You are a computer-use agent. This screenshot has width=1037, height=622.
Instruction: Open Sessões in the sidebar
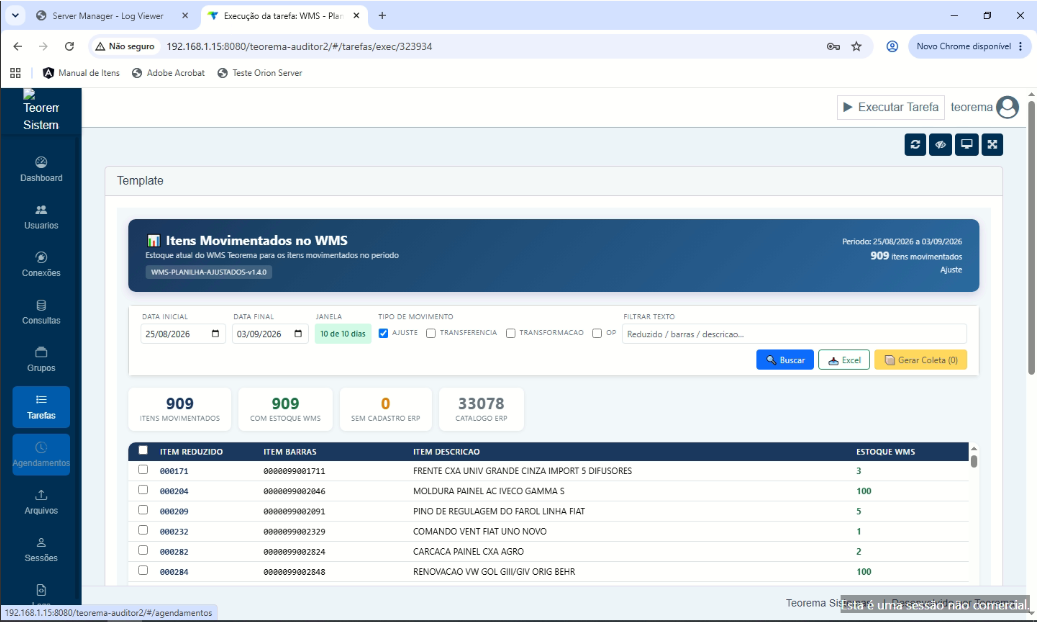pos(41,550)
